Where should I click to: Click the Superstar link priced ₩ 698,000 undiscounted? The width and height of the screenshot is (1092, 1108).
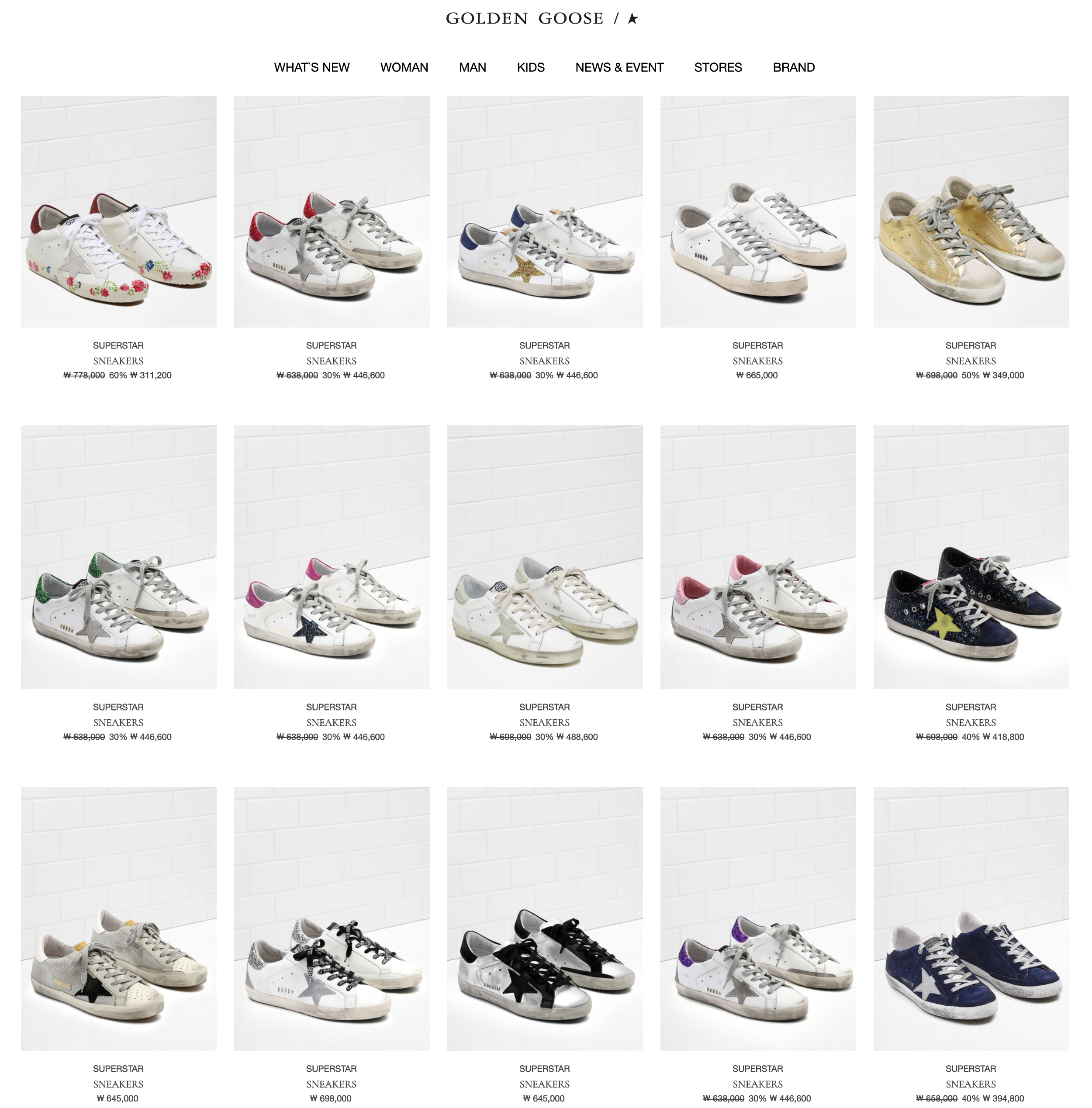331,1068
